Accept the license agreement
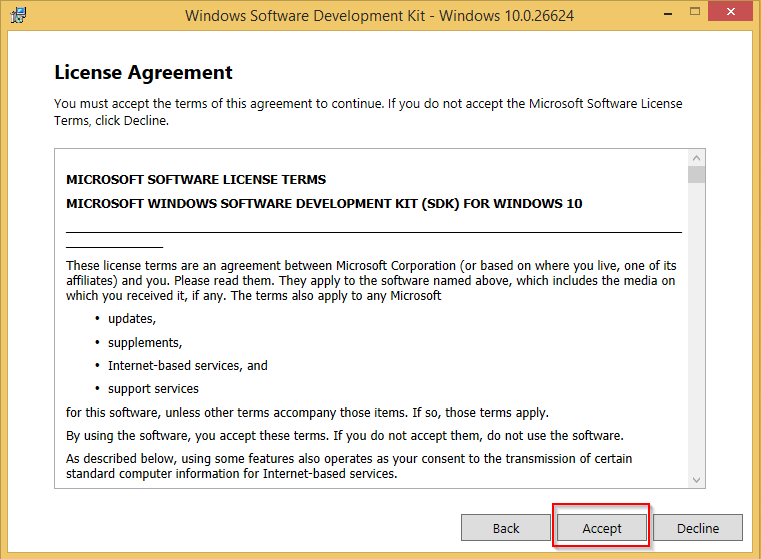 602,528
